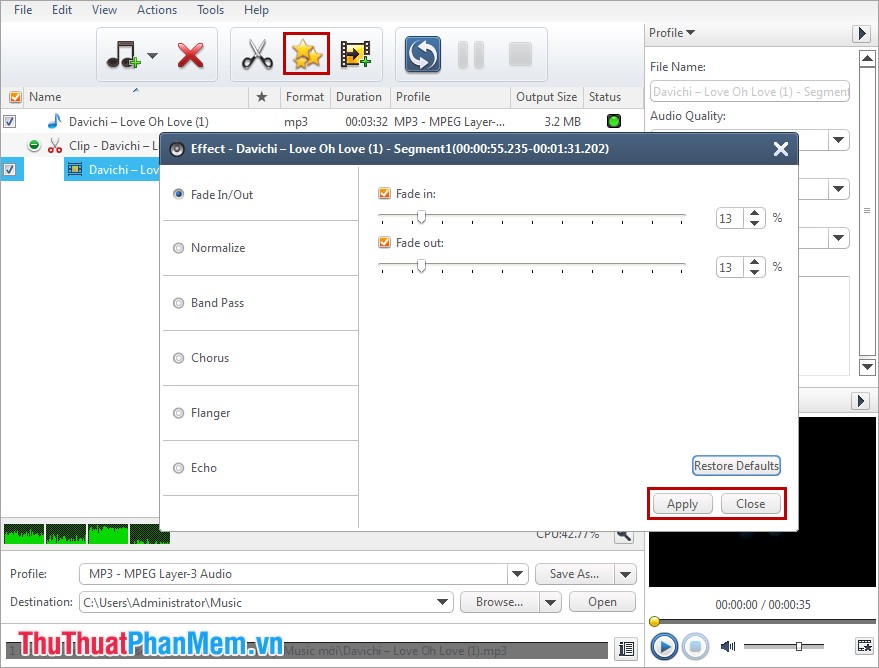Open the Actions menu
Viewport: 879px width, 668px height.
tap(156, 10)
